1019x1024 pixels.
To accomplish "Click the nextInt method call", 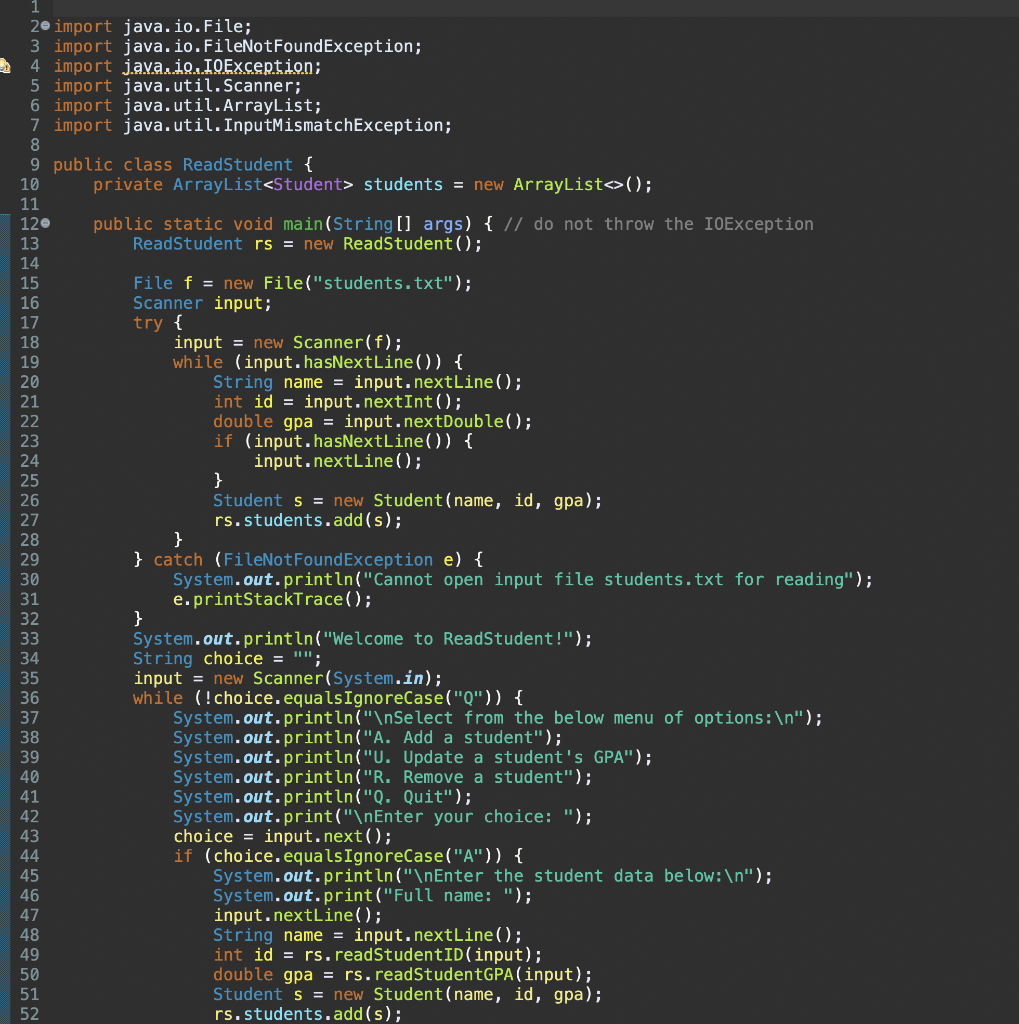I will [398, 402].
